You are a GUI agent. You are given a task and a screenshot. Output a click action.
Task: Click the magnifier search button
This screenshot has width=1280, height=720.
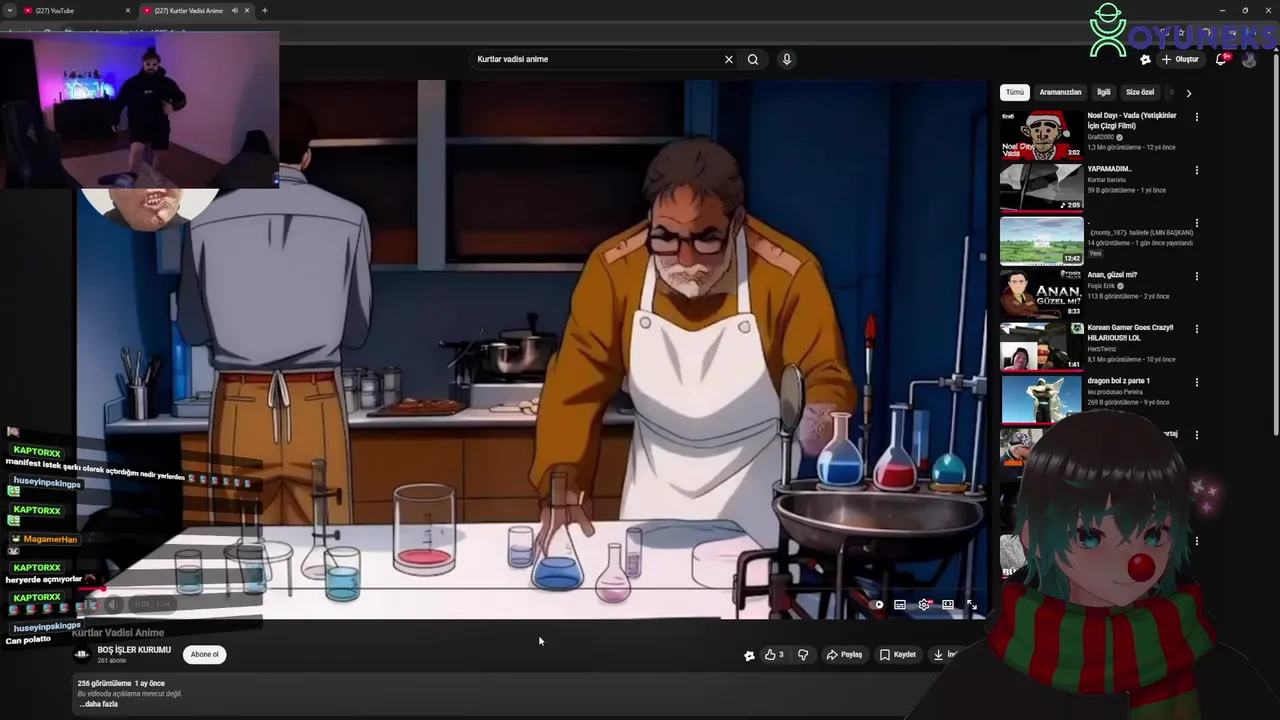coord(753,59)
